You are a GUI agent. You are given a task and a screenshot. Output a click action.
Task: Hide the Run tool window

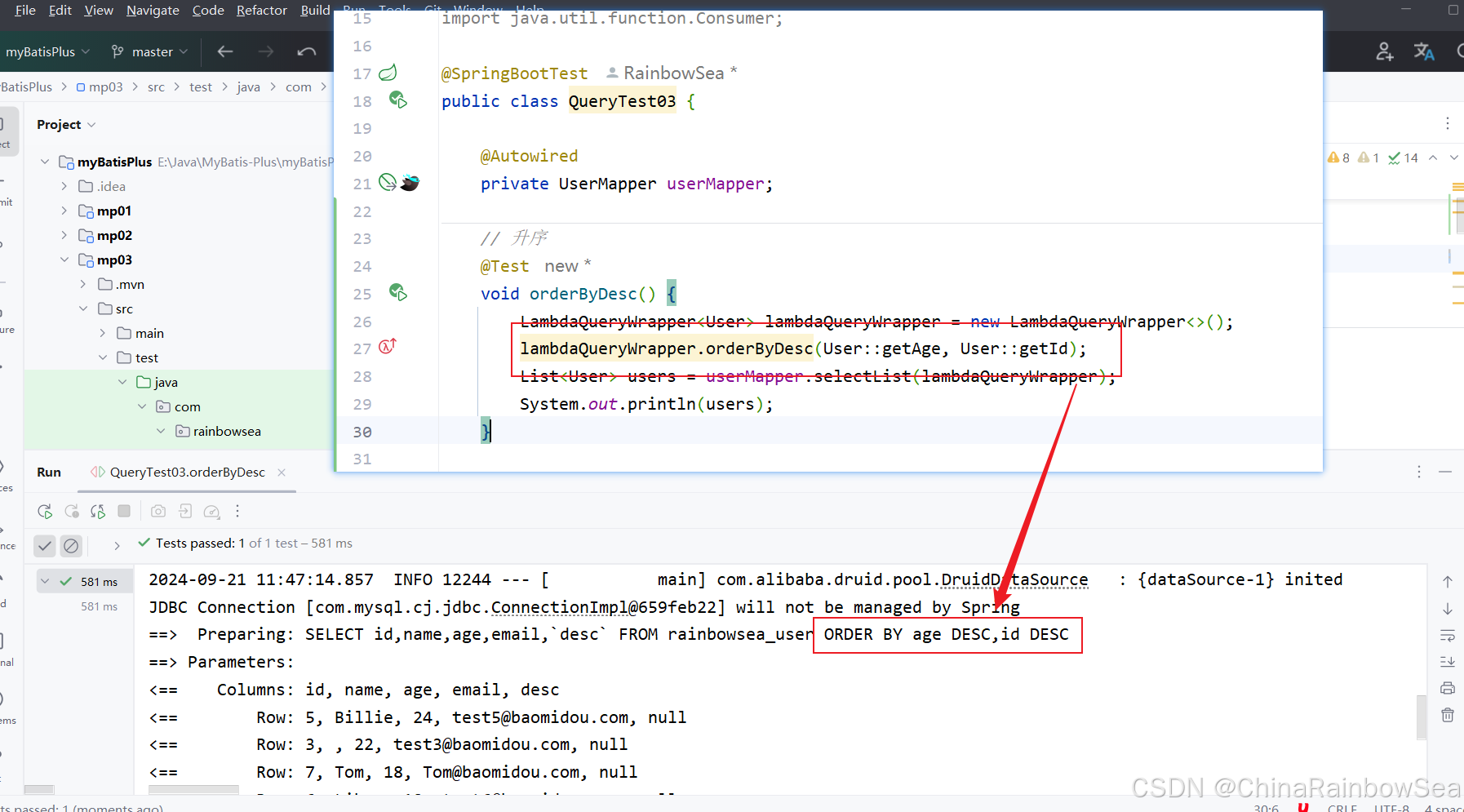pos(1445,472)
